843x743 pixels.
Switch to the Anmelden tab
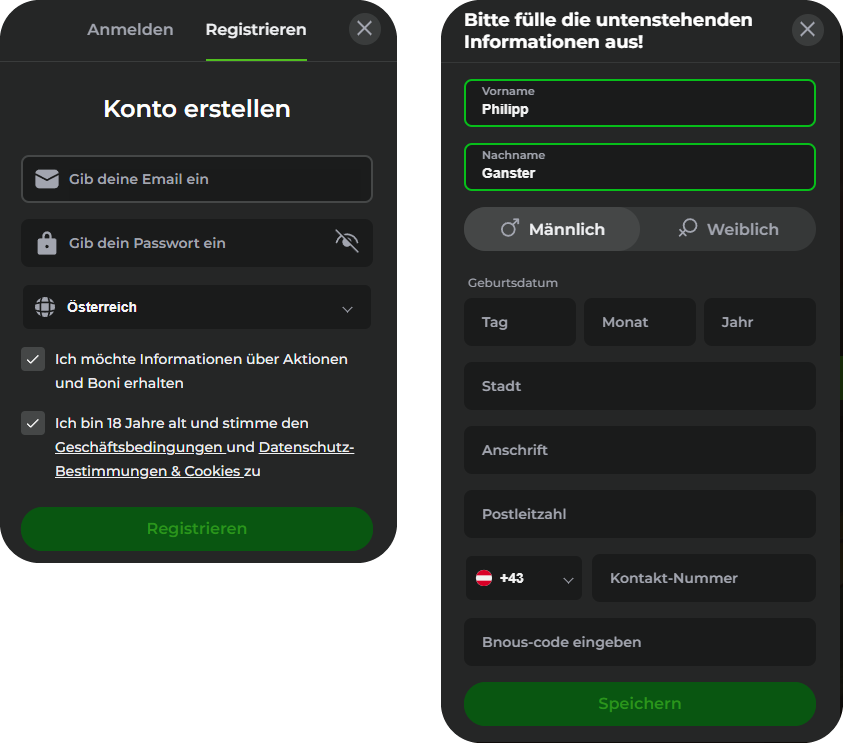tap(130, 29)
